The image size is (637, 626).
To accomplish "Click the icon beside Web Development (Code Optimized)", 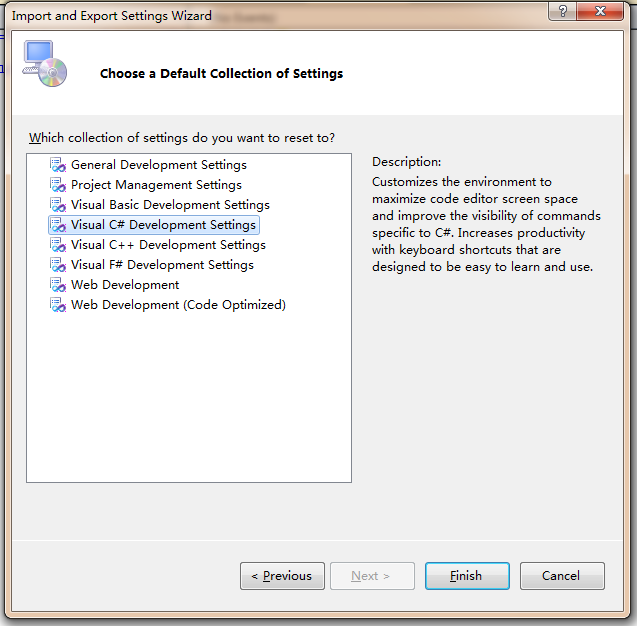I will (58, 305).
